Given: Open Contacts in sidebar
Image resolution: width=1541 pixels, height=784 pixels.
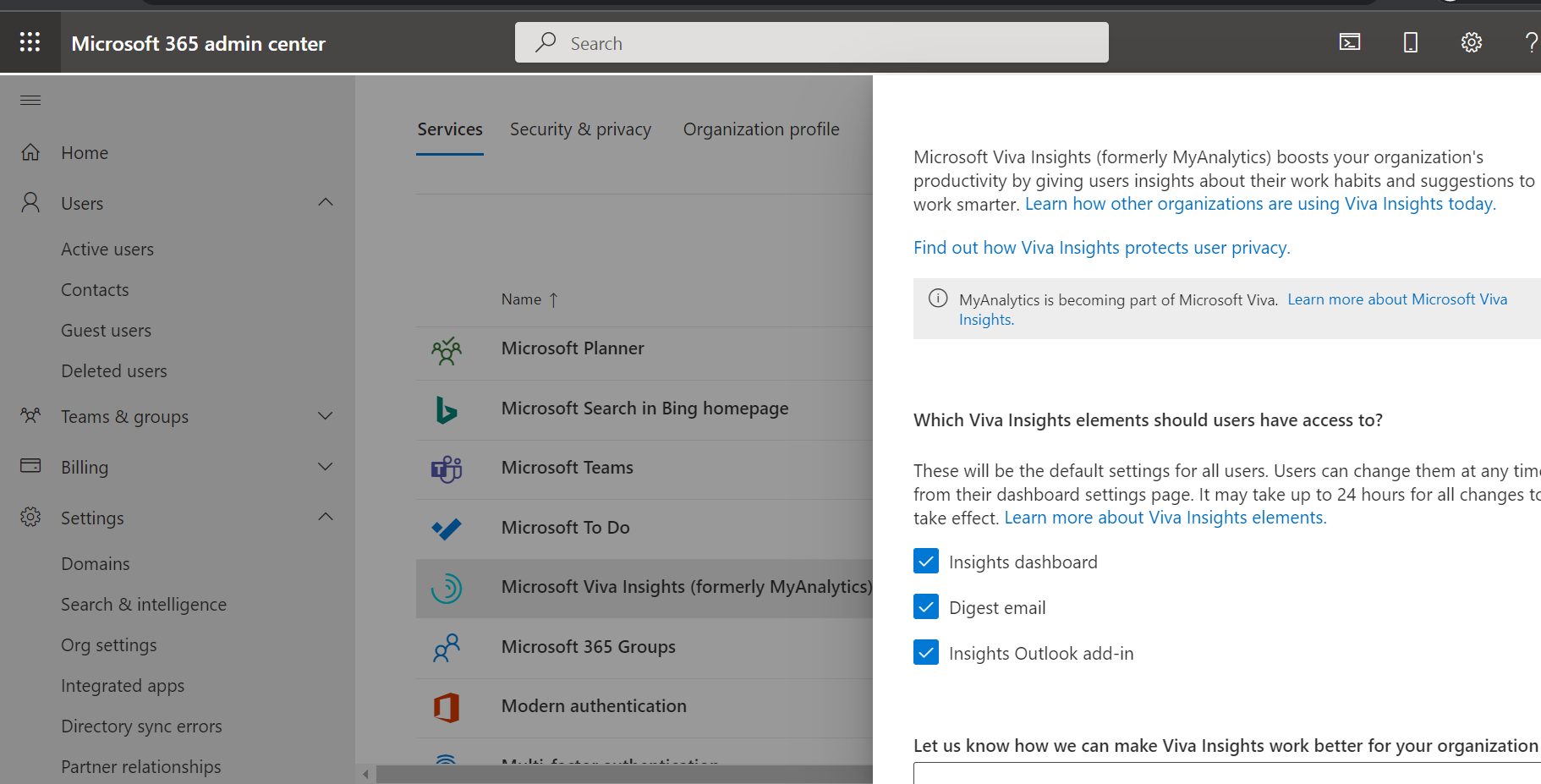Looking at the screenshot, I should (x=95, y=290).
